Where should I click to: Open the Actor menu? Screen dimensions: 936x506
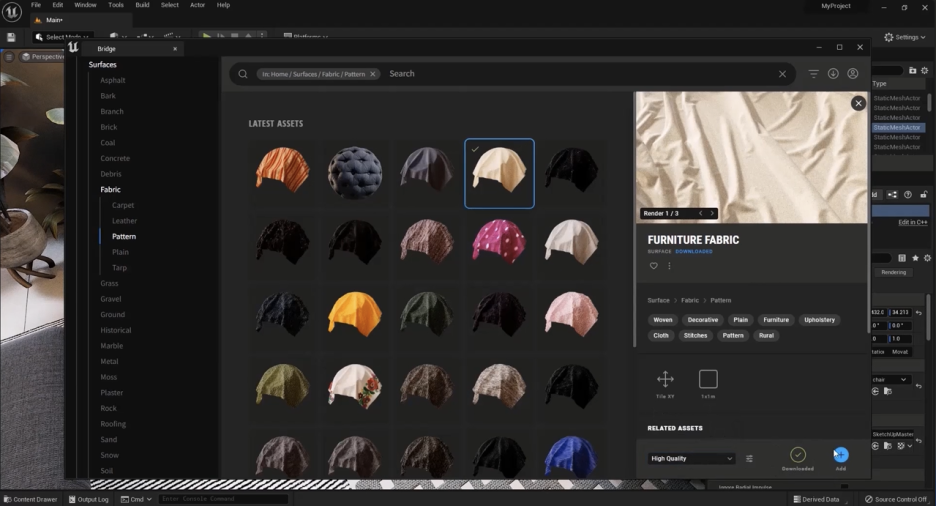click(198, 5)
